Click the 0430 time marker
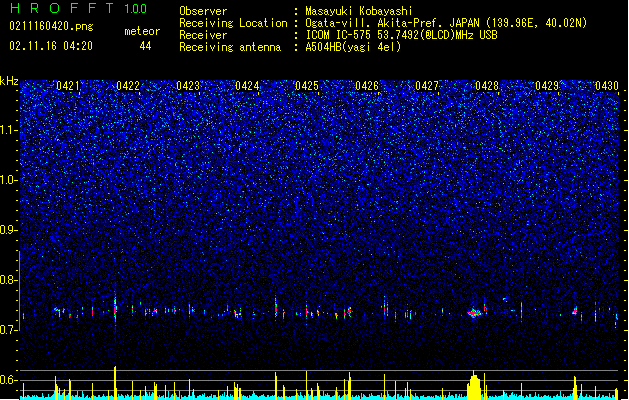The width and height of the screenshot is (629, 400). pos(607,86)
